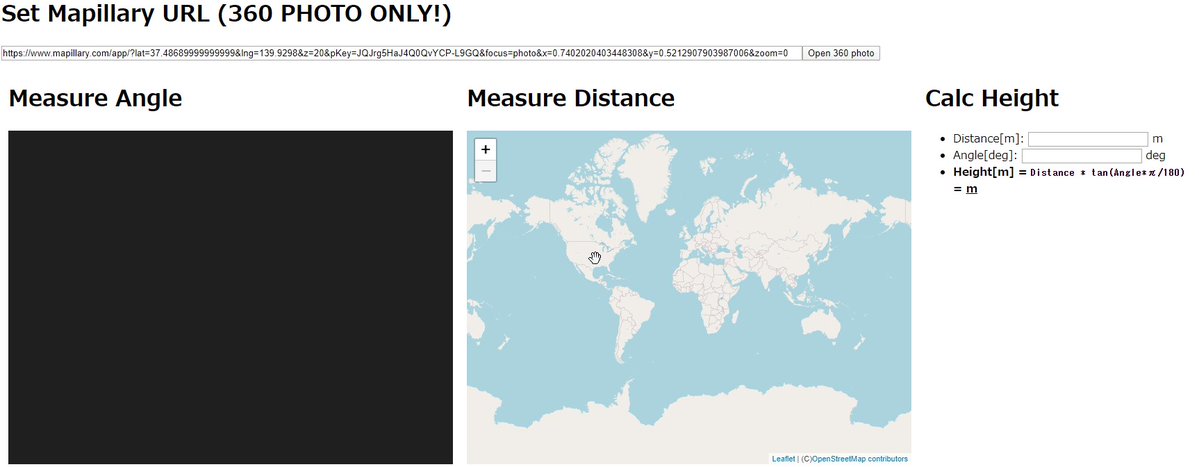Focus the Distance[m] input field
Screen dimensions: 1199x467
tap(1088, 139)
